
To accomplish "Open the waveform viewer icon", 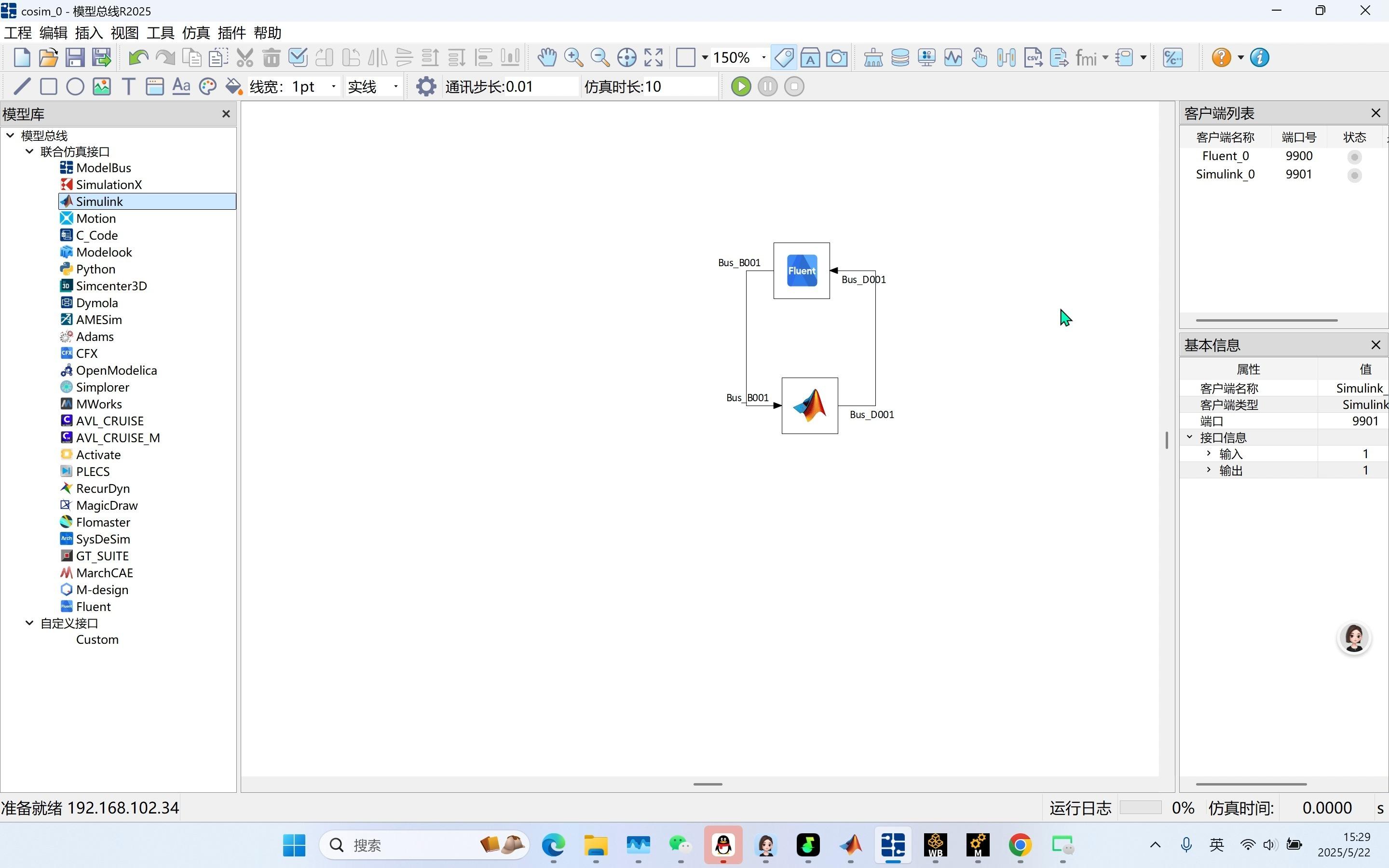I will 953,58.
